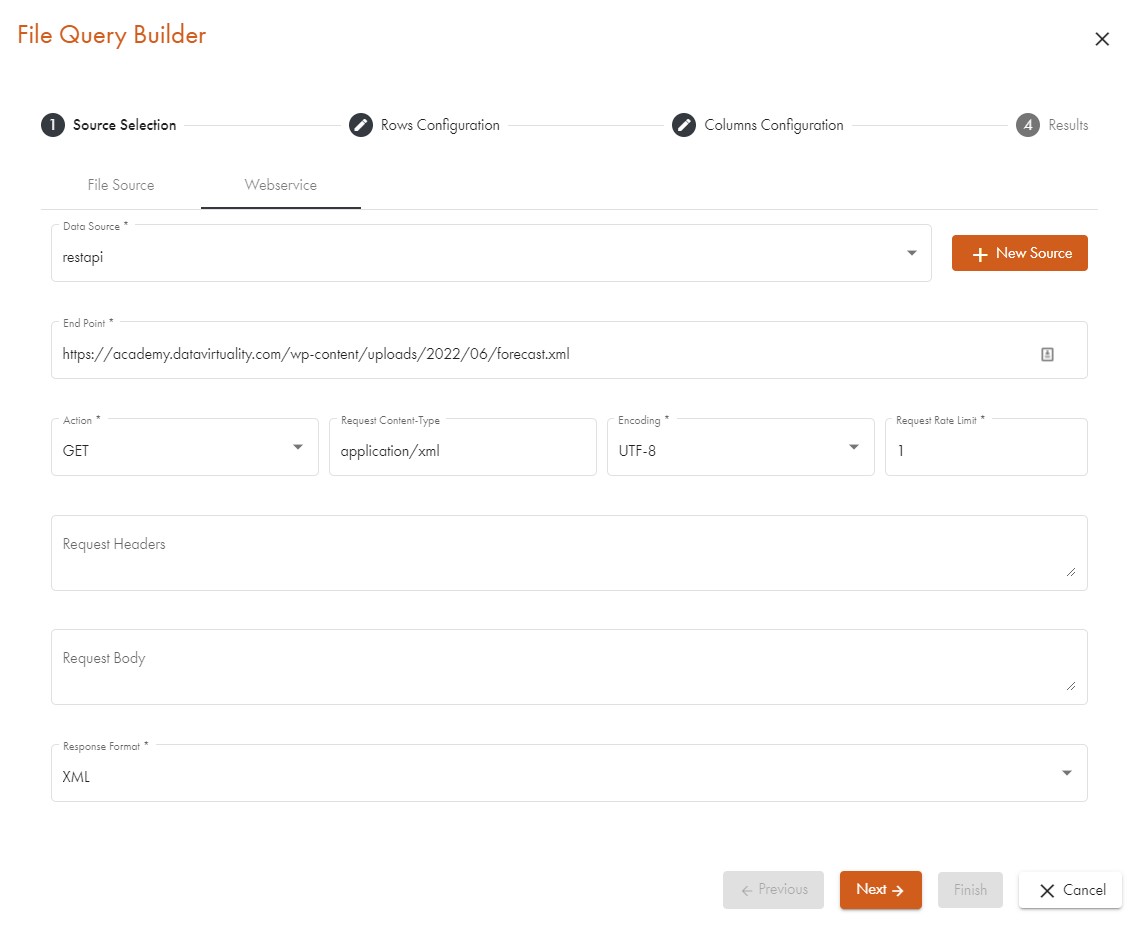Click the New Source button
This screenshot has width=1140, height=929.
point(1019,253)
